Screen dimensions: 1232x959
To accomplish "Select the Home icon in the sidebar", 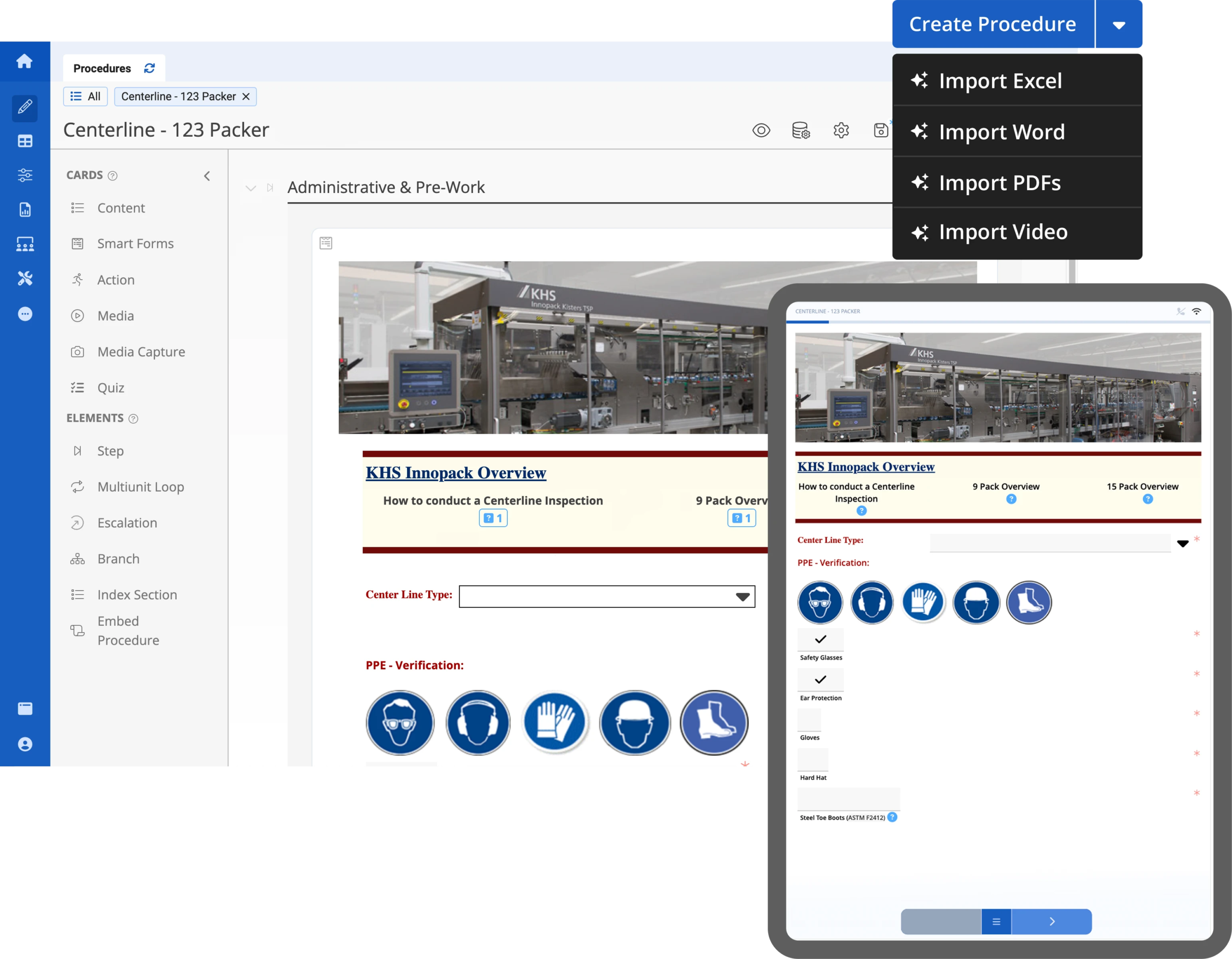I will (25, 62).
